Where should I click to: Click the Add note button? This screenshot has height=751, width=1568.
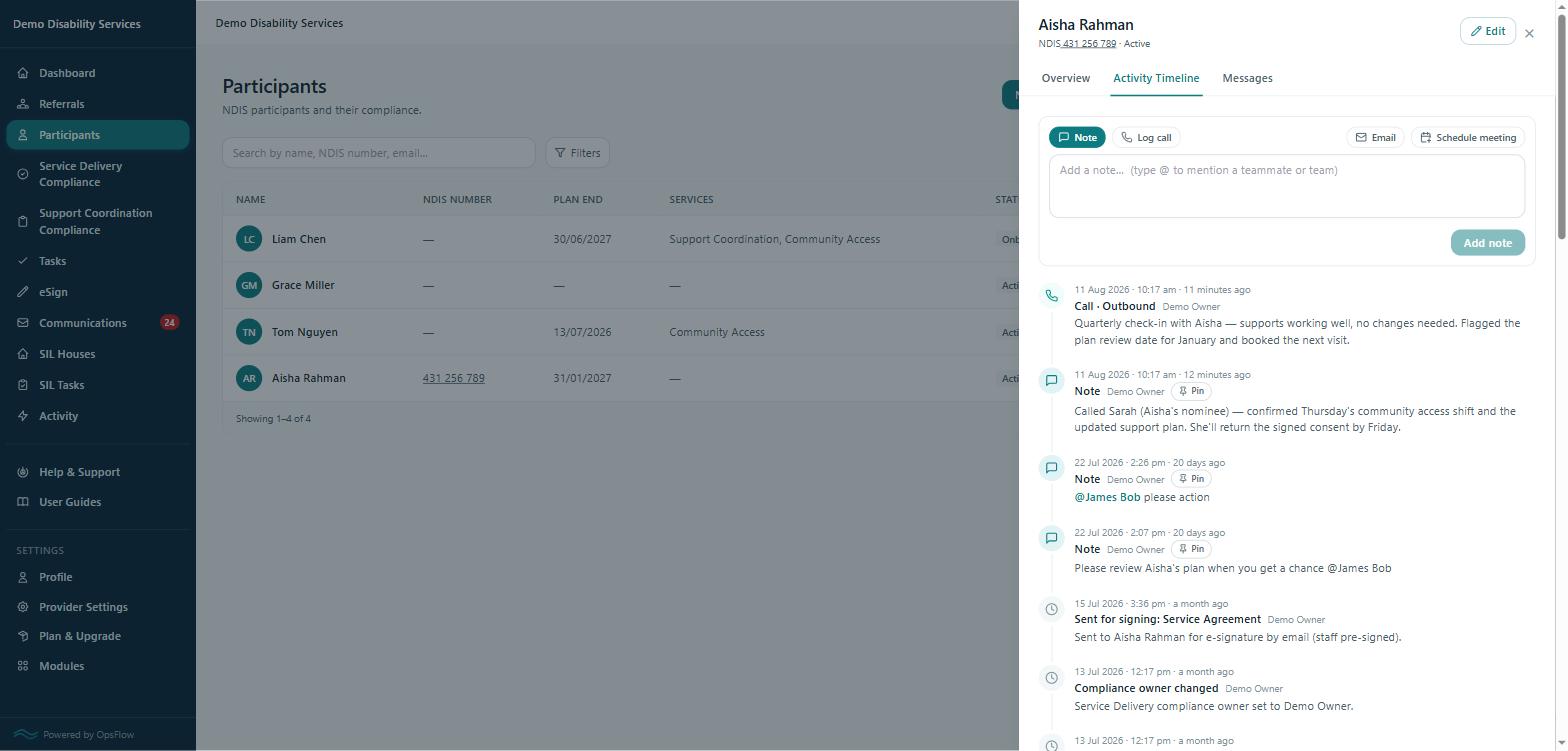point(1487,243)
